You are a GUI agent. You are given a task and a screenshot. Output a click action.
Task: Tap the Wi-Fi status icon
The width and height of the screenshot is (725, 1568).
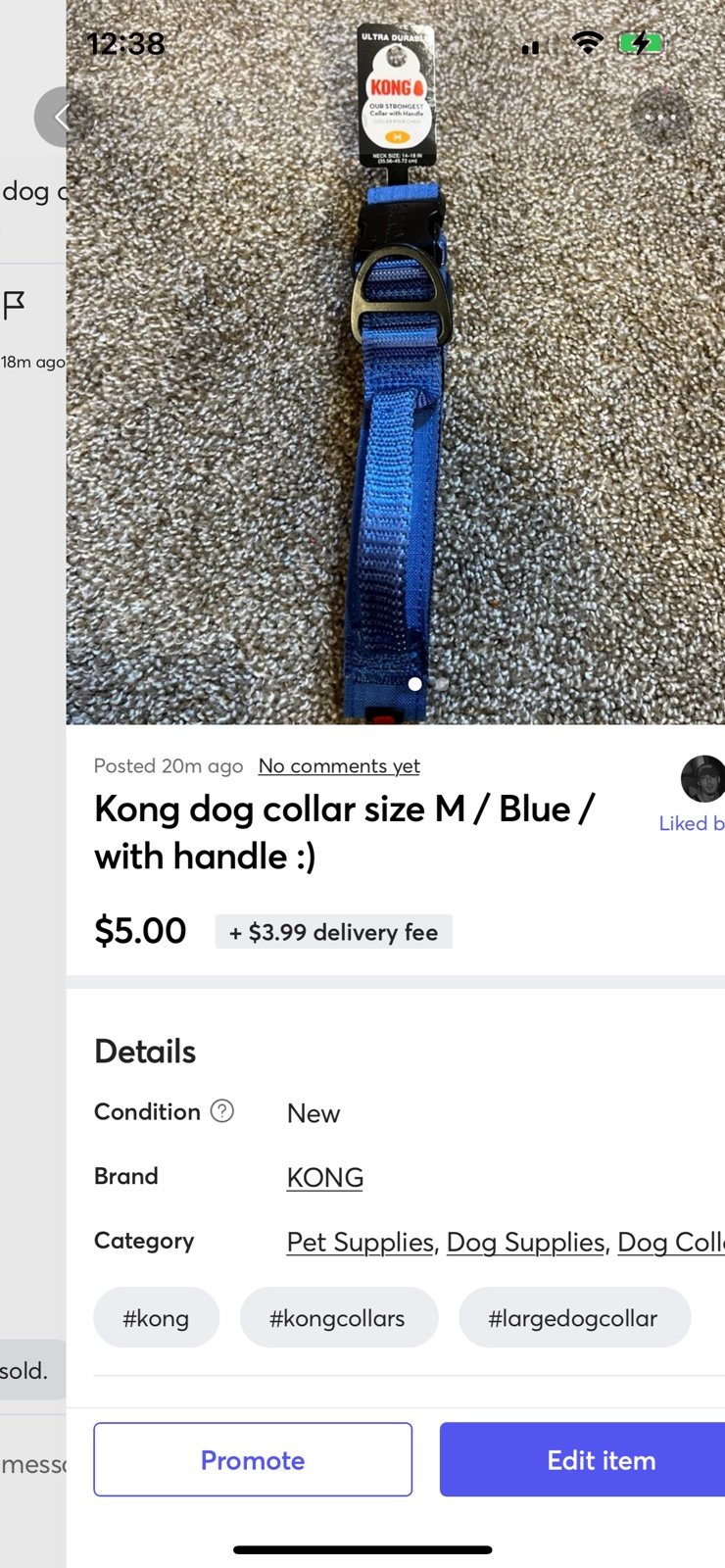[x=588, y=43]
